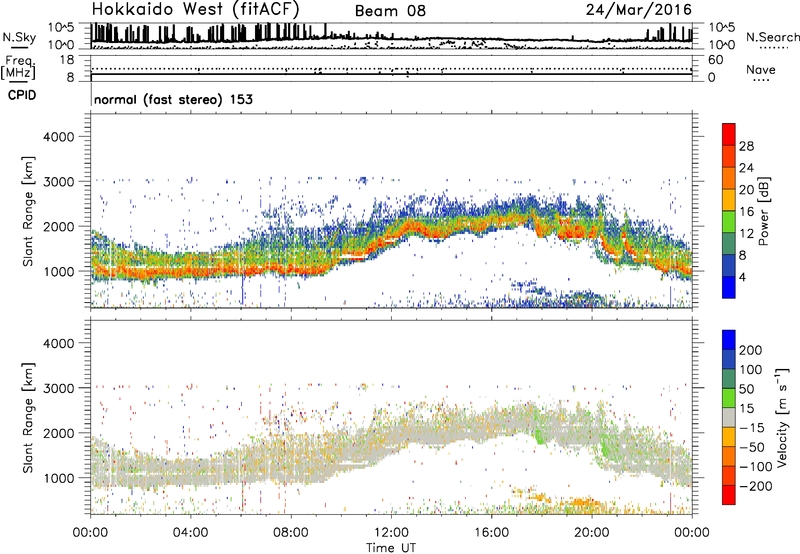The height and width of the screenshot is (554, 800).
Task: Click the 'CPID' label
Action: point(22,95)
